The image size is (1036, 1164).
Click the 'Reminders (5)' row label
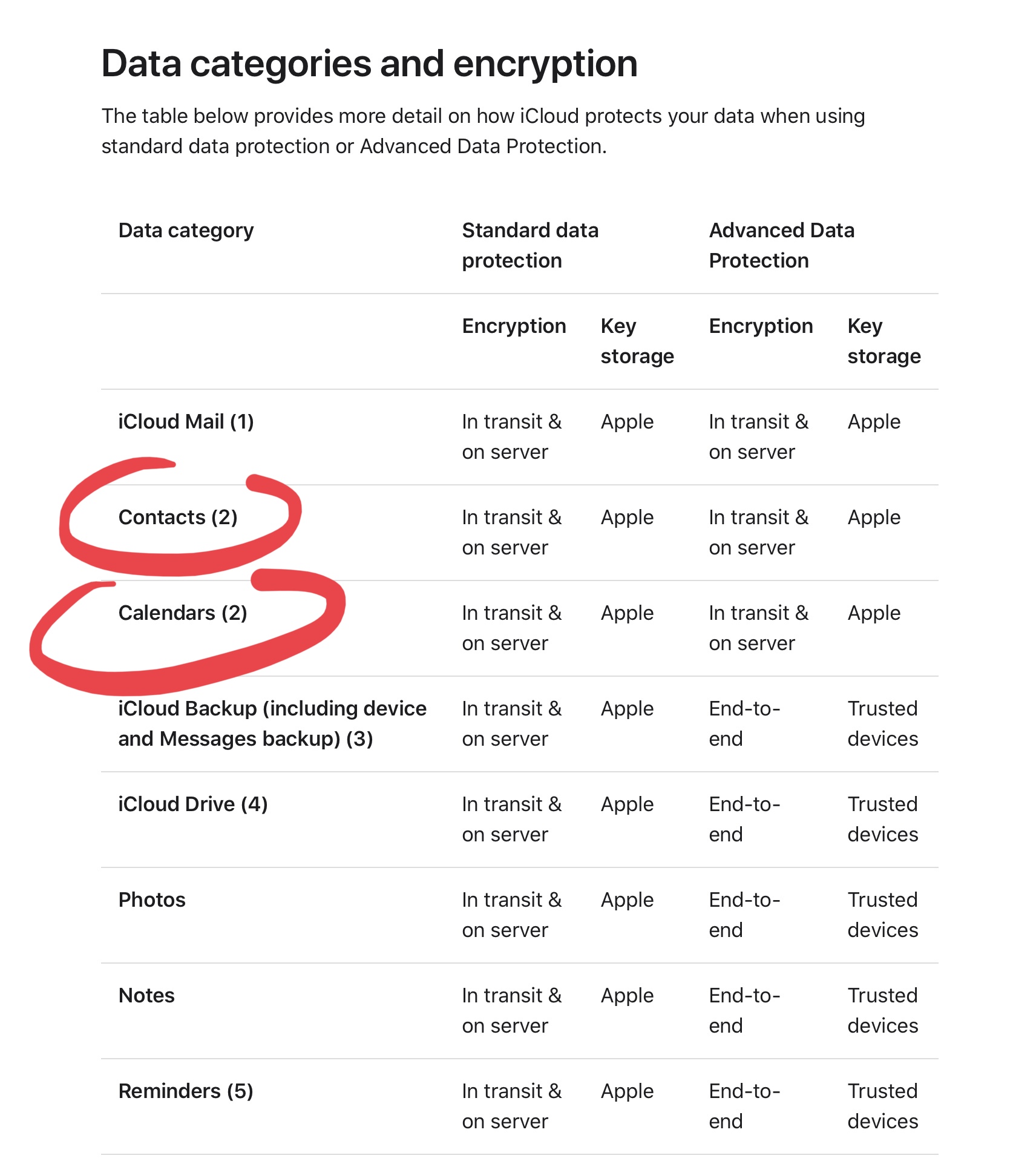[186, 1091]
